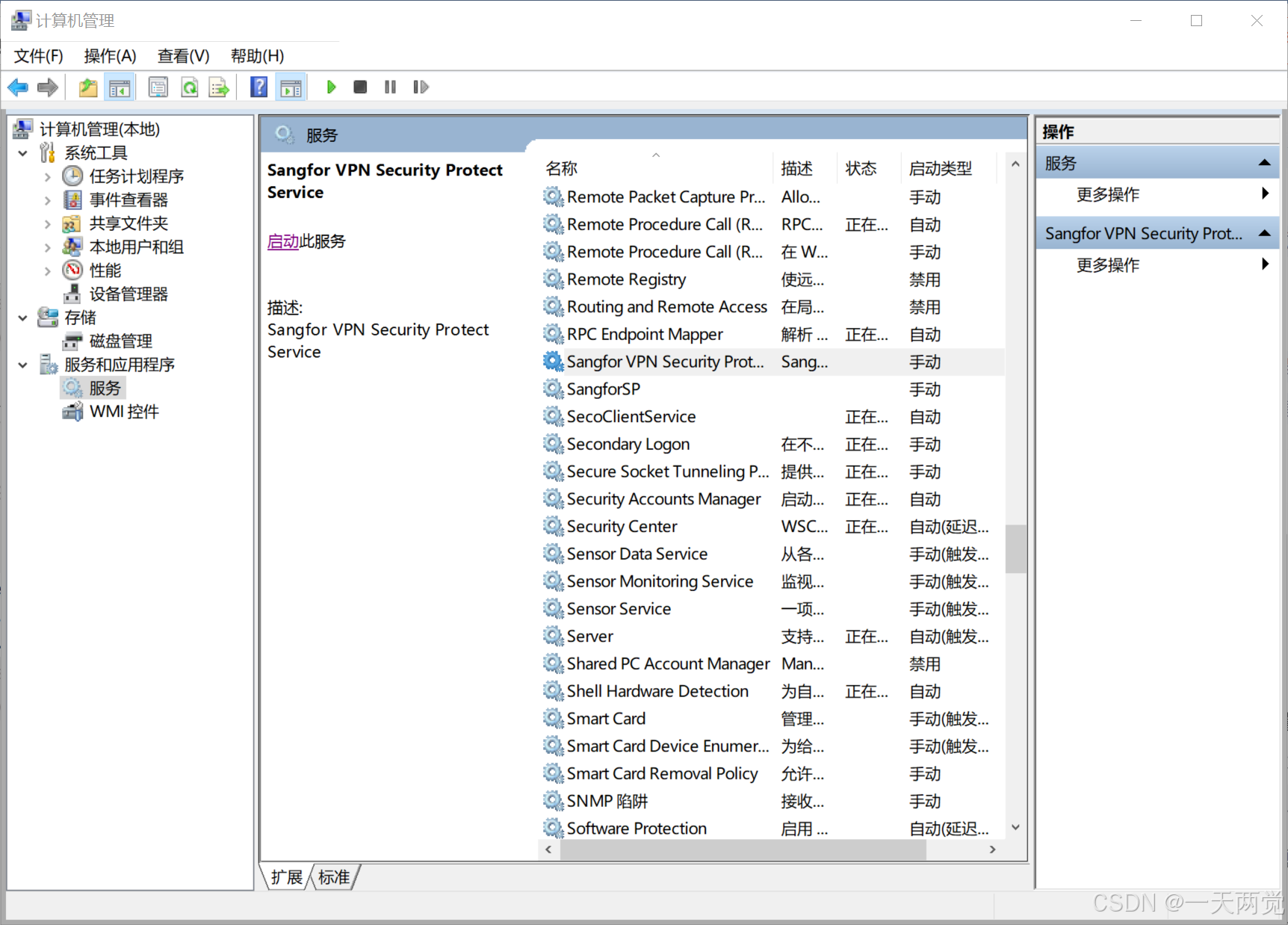This screenshot has height=925, width=1288.
Task: Collapse the 系统工具 tree node
Action: point(23,153)
